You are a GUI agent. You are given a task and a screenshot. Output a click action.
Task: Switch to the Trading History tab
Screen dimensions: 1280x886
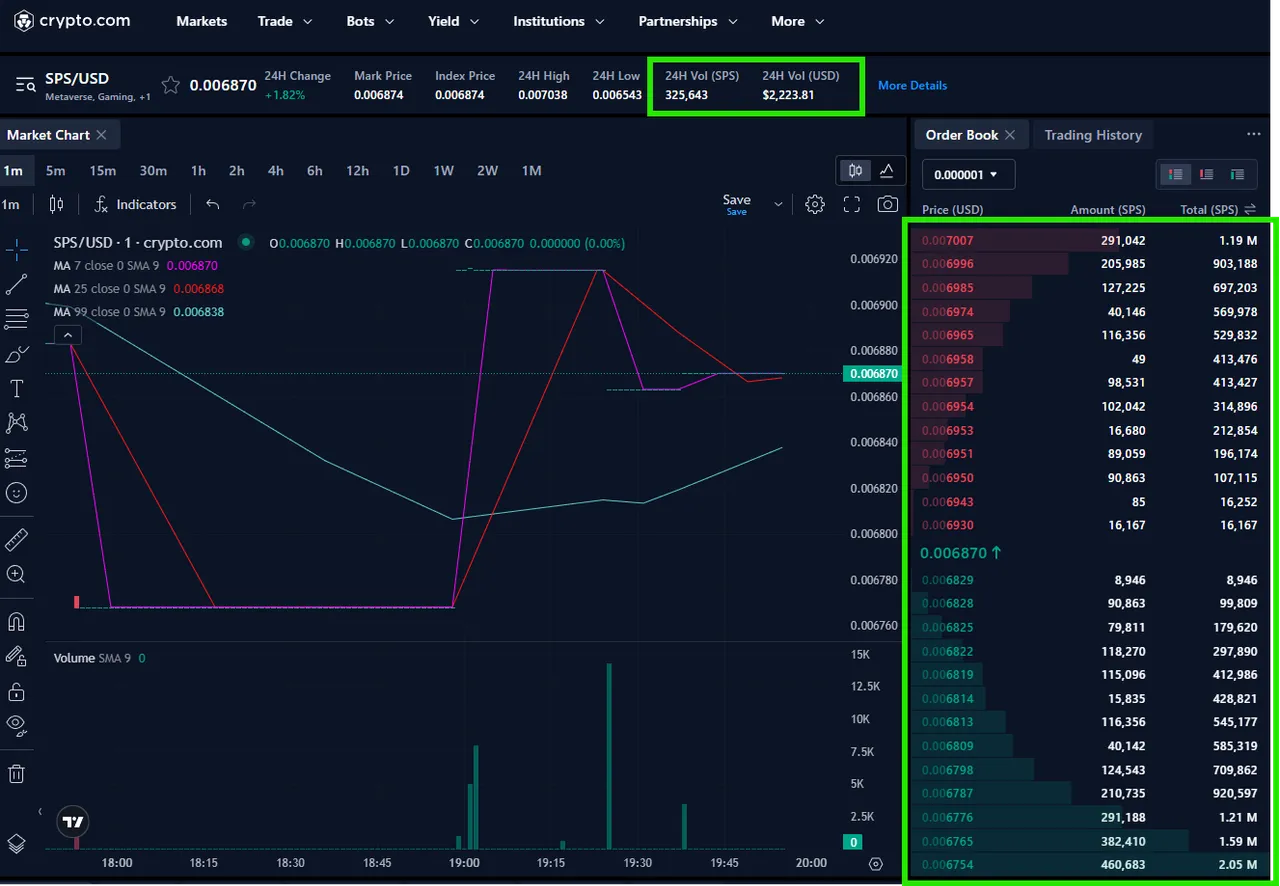1093,135
